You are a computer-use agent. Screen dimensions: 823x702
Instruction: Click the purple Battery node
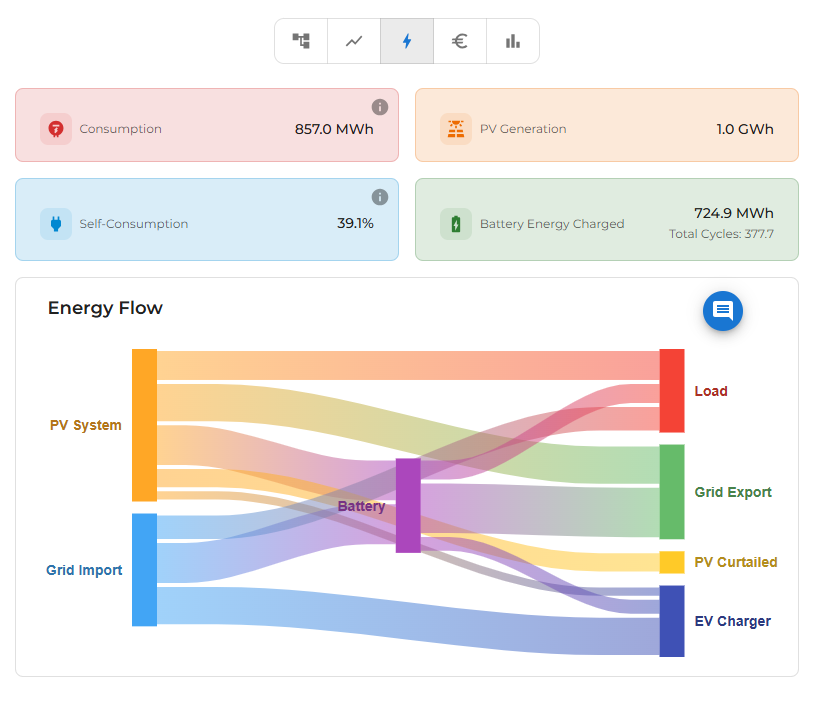[x=408, y=505]
